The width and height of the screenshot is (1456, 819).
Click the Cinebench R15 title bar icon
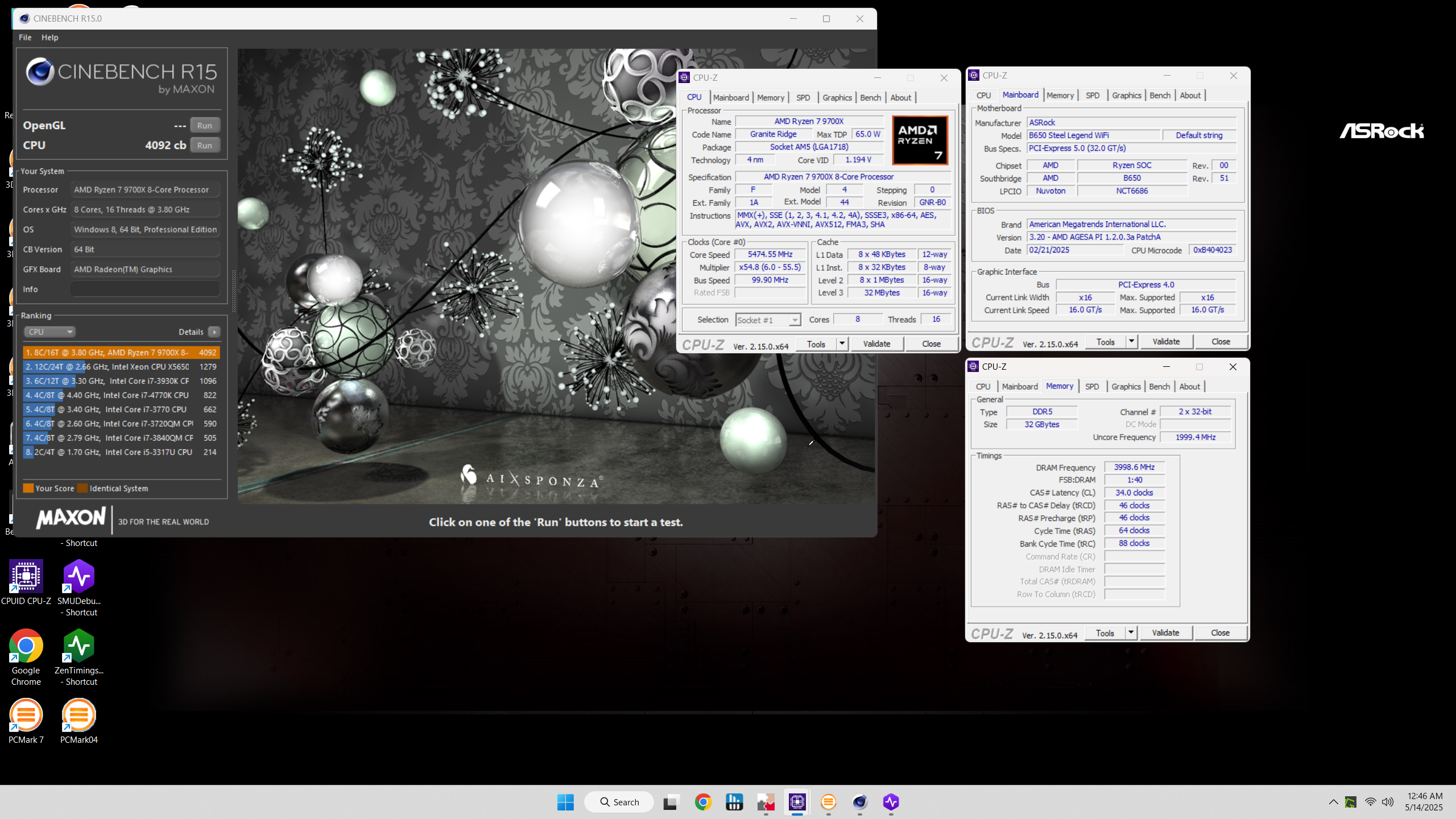(24, 18)
